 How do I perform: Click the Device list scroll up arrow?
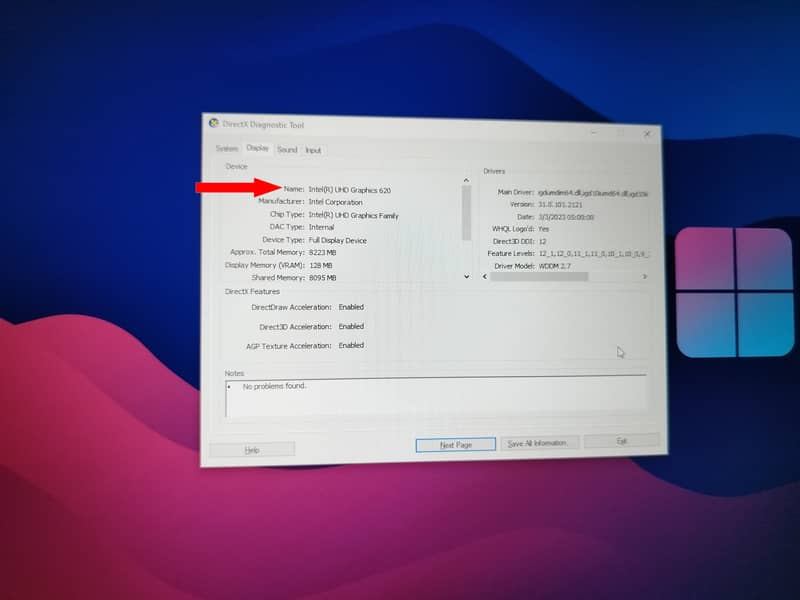(465, 181)
